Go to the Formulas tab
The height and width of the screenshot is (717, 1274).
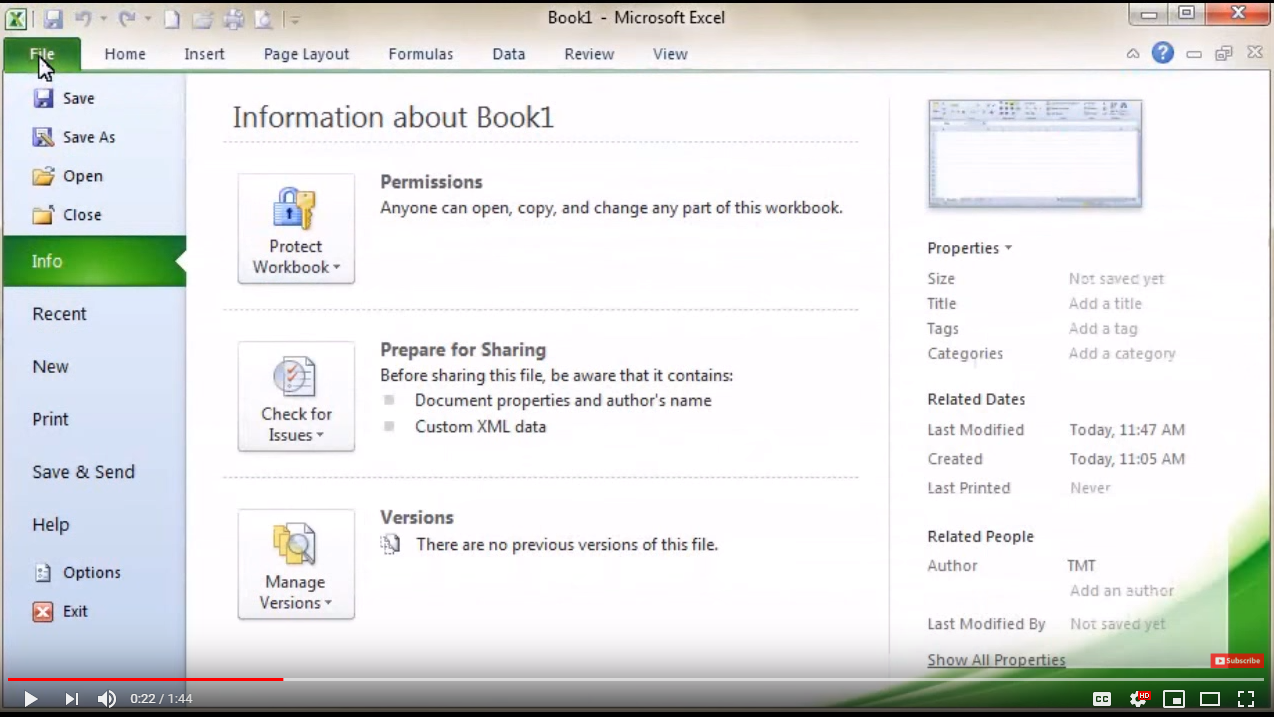point(420,54)
